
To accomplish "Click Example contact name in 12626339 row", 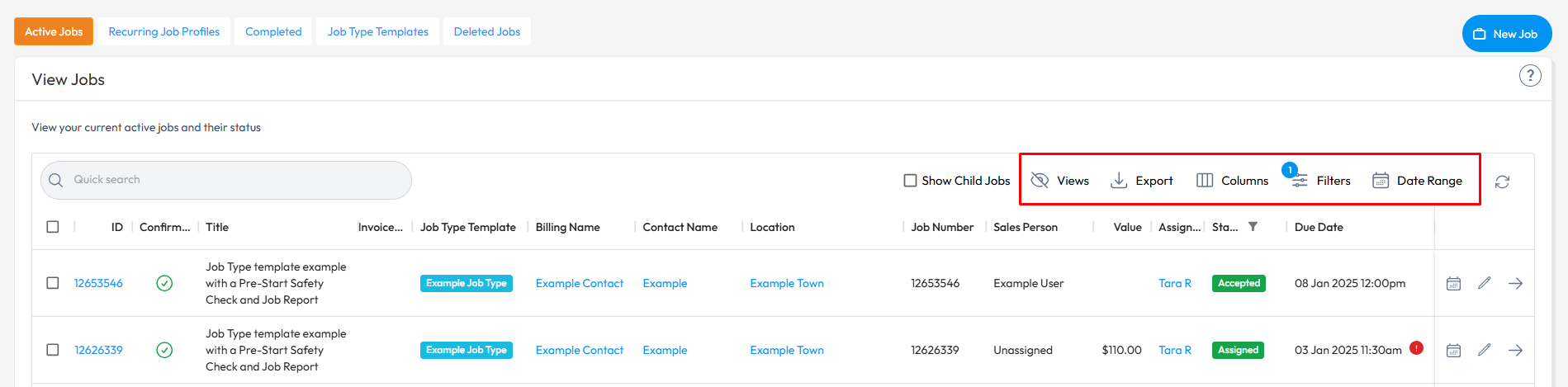I will [665, 350].
